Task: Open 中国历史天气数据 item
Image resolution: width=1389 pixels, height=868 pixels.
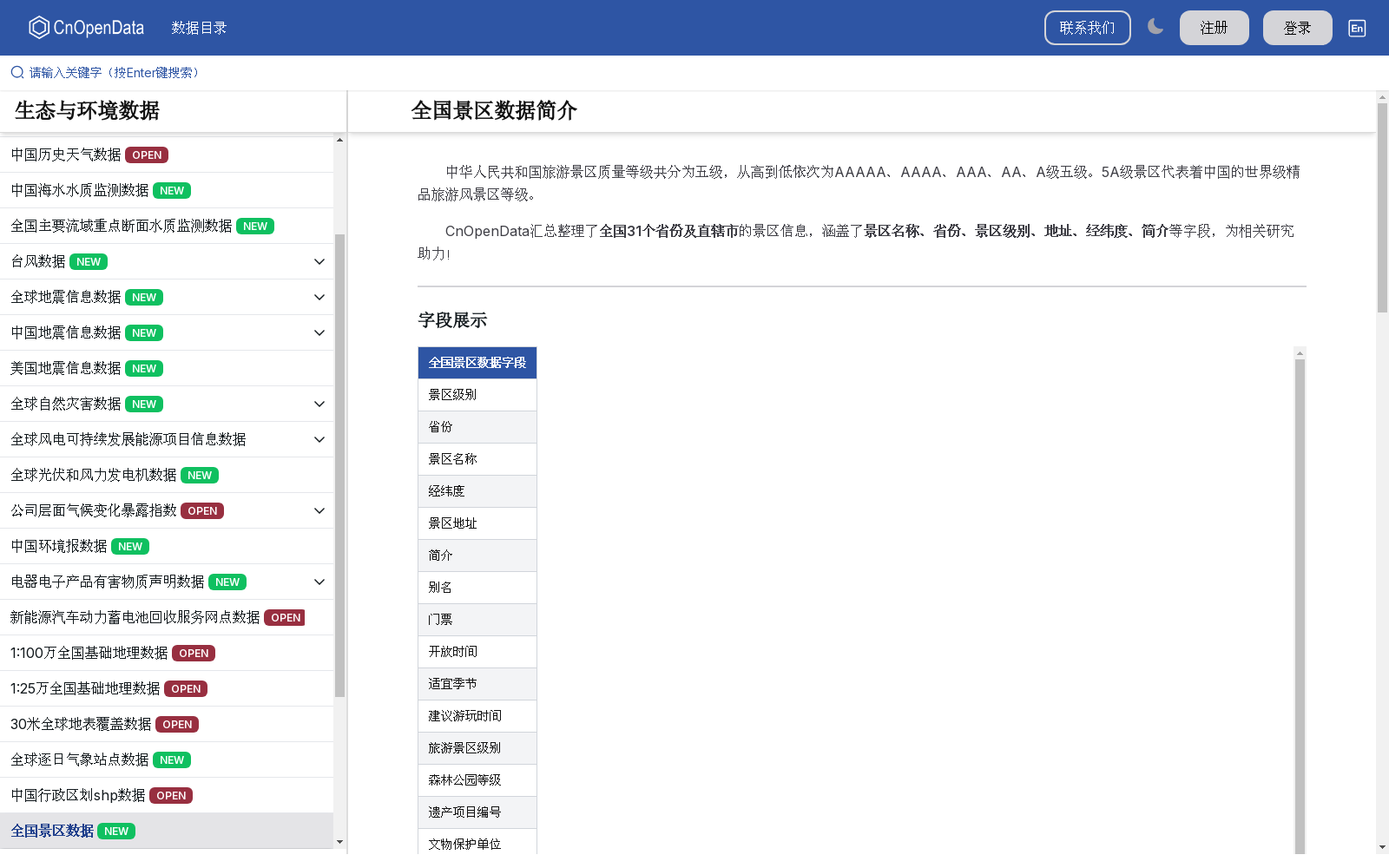Action: point(167,155)
